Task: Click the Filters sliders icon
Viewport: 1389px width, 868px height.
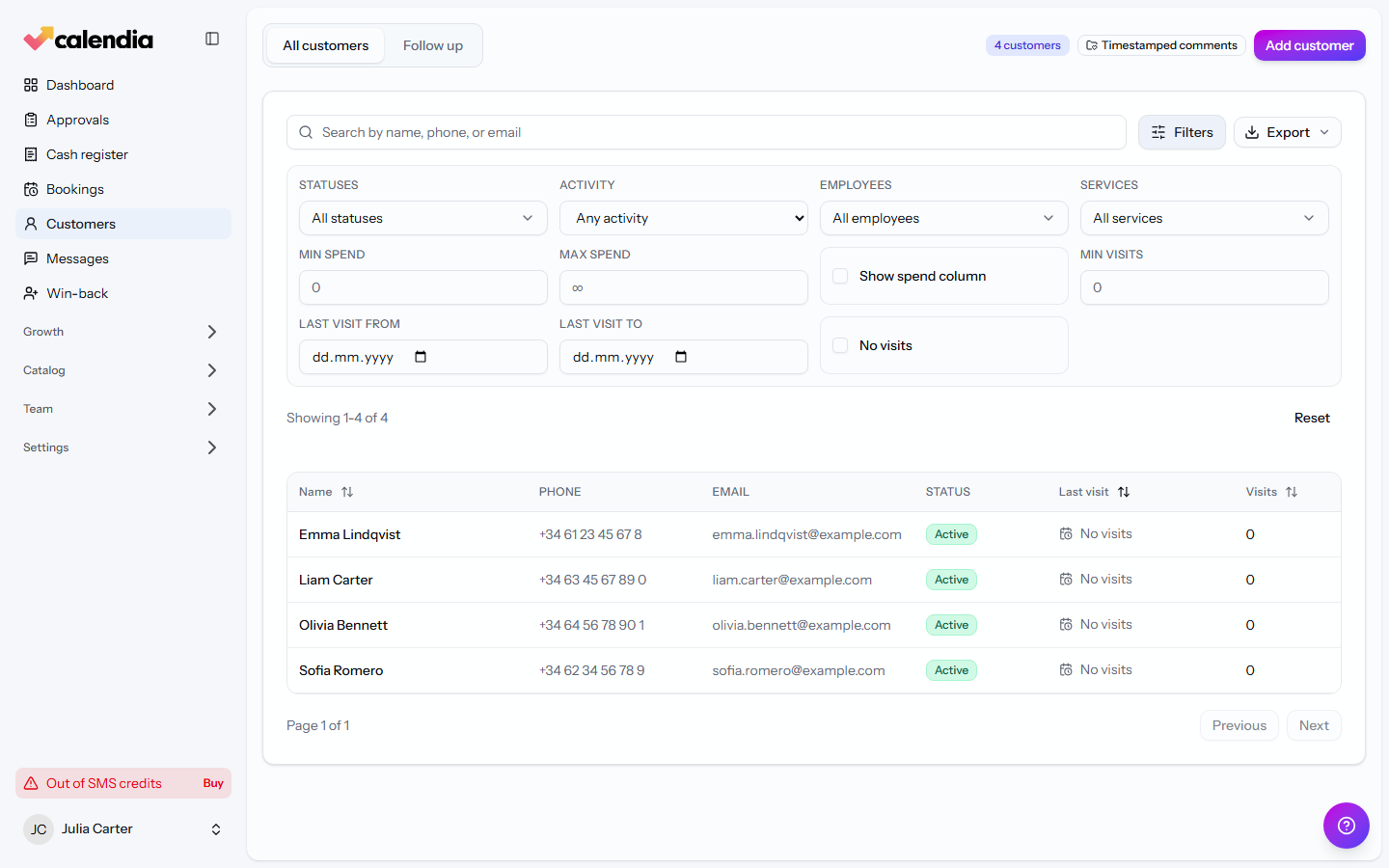Action: [1158, 132]
